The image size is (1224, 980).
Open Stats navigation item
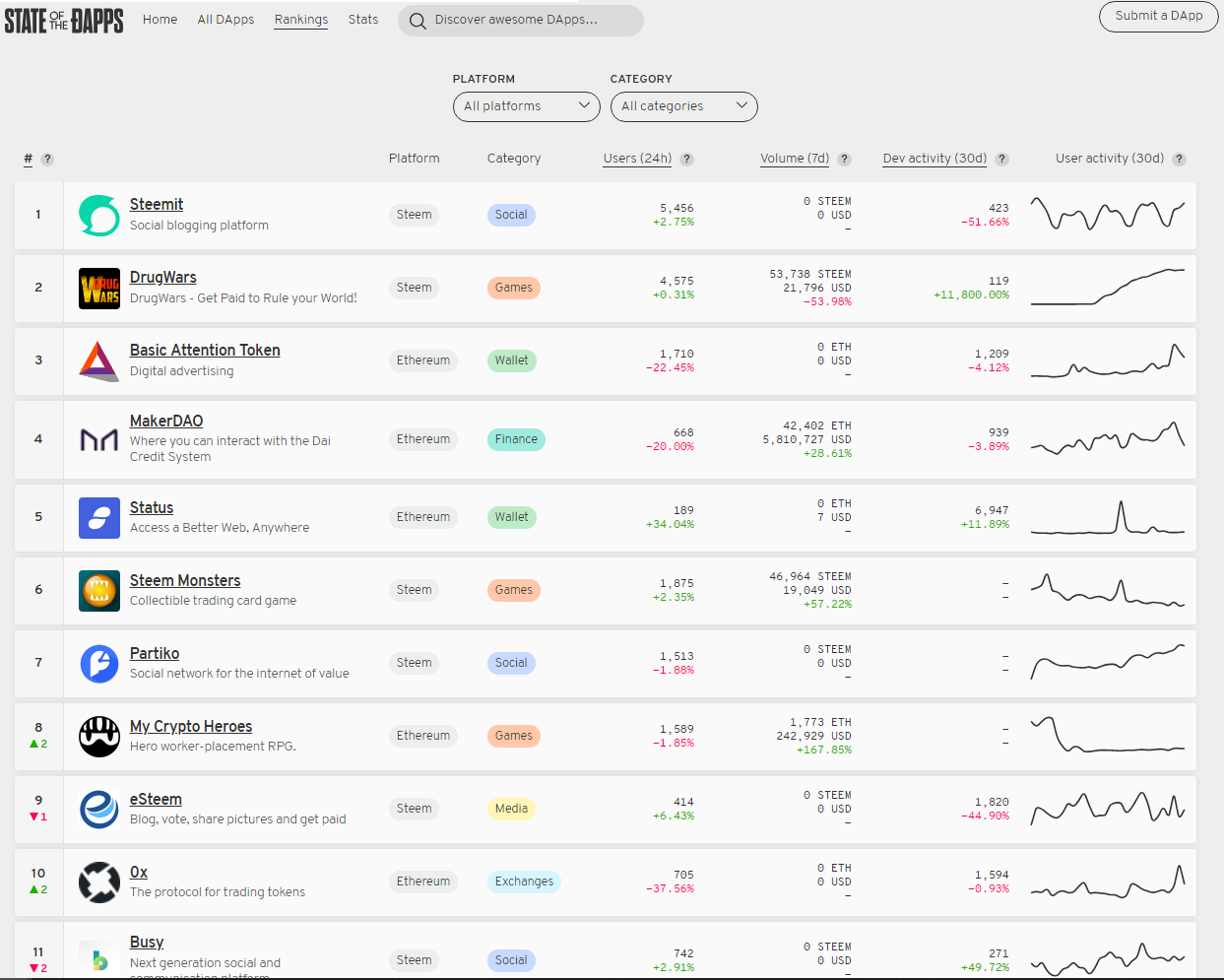pos(363,20)
